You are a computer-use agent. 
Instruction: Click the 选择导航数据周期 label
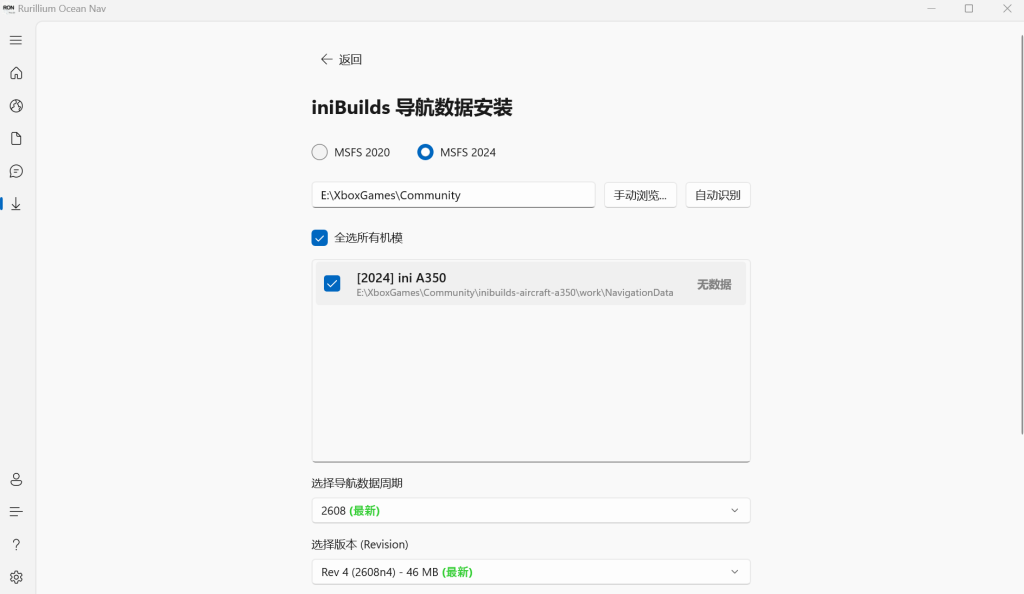pyautogui.click(x=357, y=483)
